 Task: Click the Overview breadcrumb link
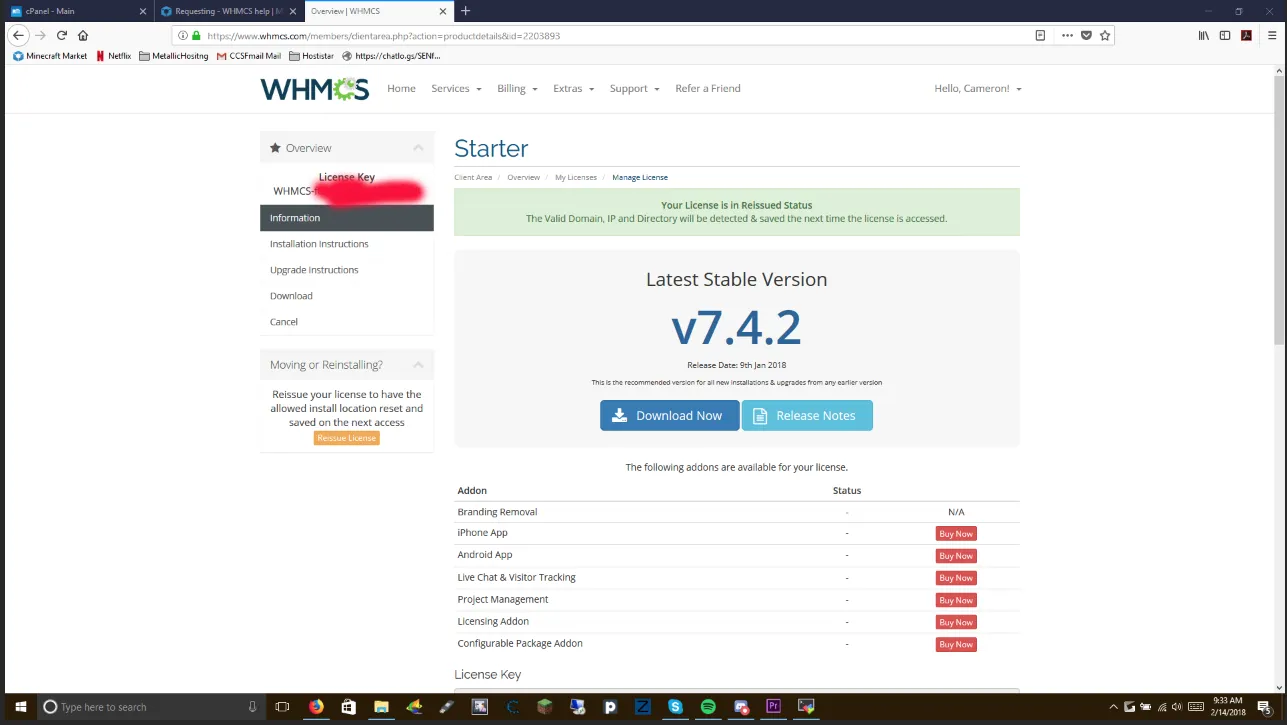click(x=523, y=177)
